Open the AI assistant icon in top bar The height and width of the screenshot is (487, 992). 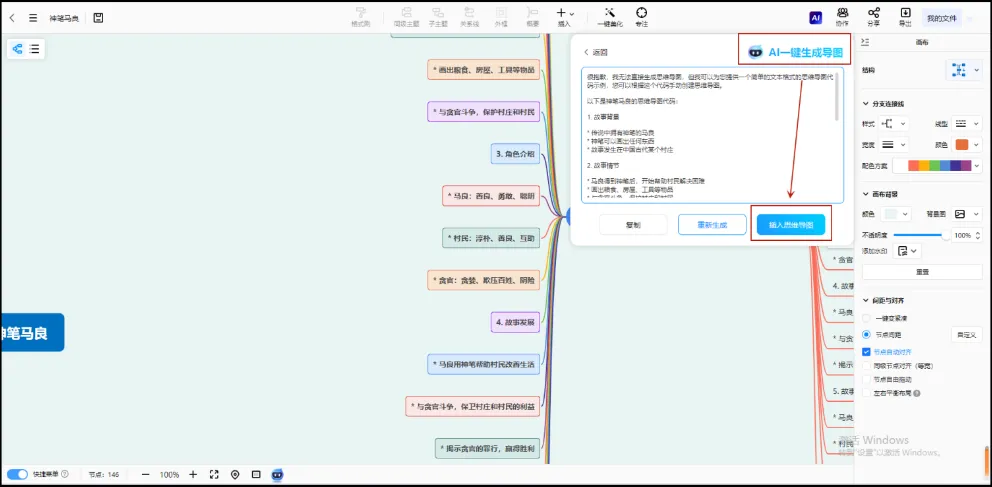click(x=815, y=18)
